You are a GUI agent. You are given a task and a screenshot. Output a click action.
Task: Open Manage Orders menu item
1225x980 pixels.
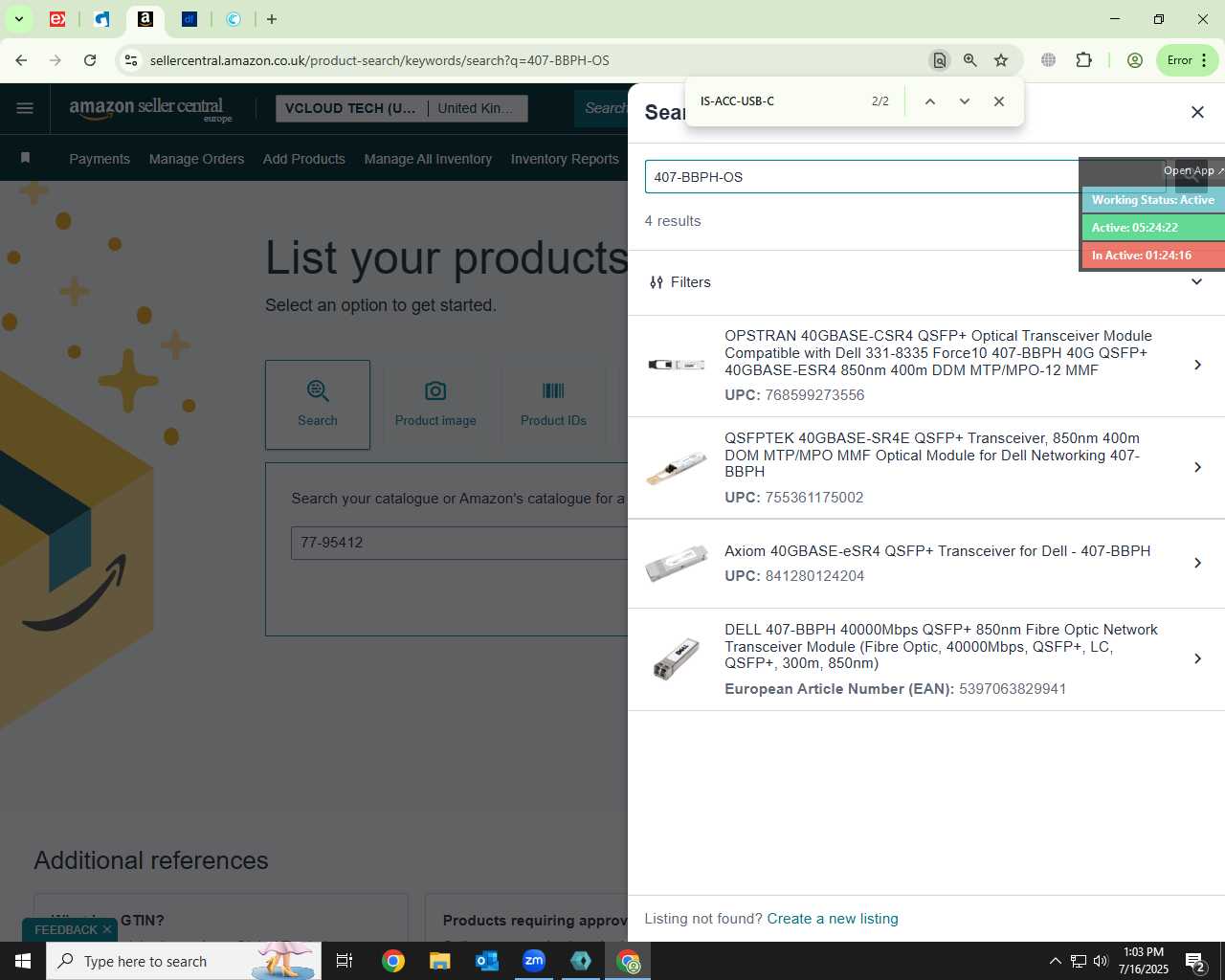[x=196, y=159]
